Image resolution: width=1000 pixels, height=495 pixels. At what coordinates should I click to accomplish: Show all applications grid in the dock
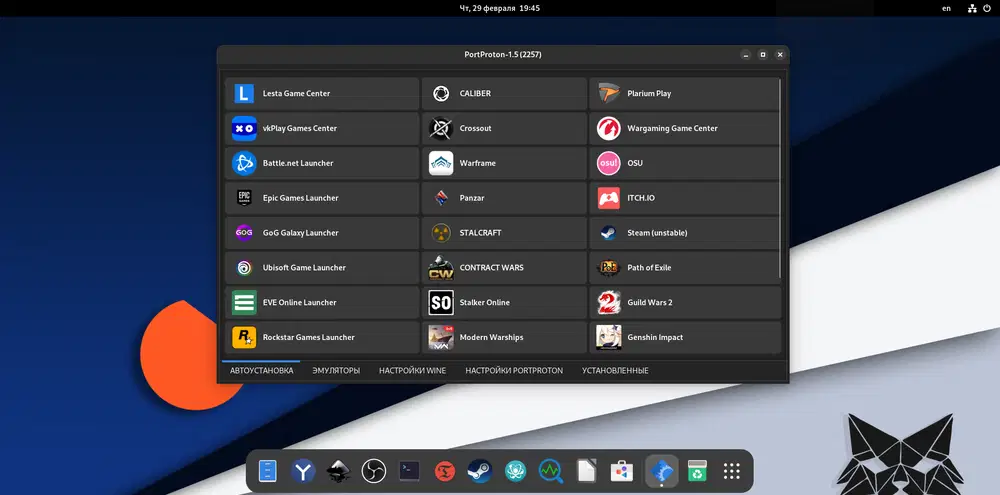(x=732, y=471)
